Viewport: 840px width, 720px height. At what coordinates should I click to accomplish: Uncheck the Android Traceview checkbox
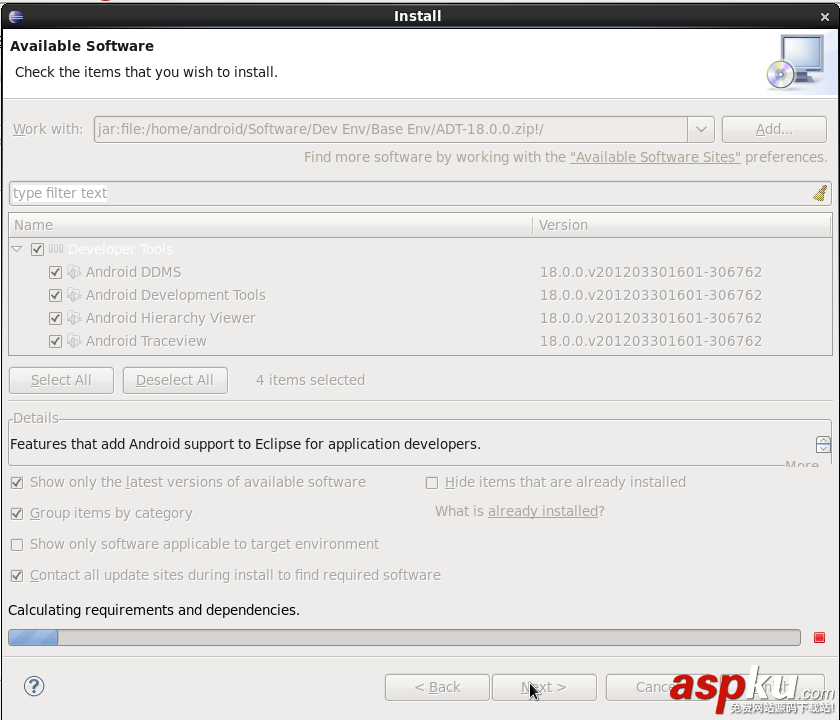pos(55,341)
